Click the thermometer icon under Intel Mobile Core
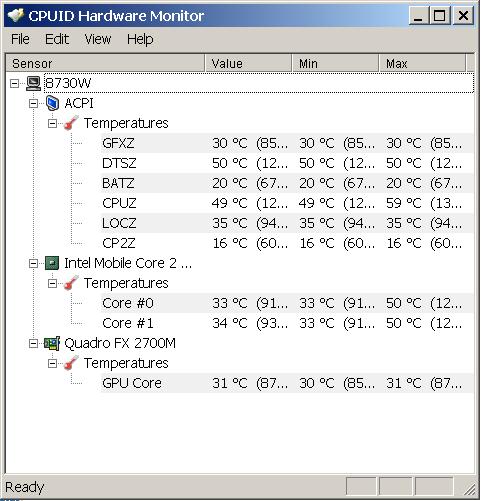481x501 pixels. click(x=71, y=283)
